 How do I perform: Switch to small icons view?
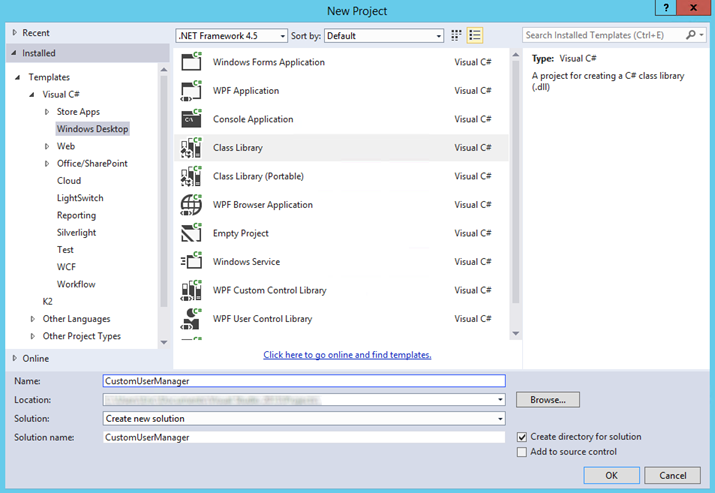(x=456, y=35)
